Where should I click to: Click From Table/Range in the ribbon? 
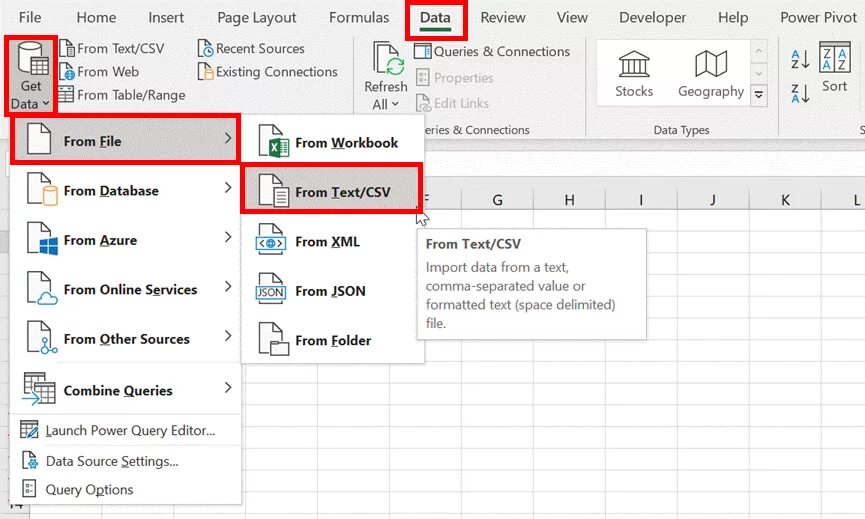(x=122, y=95)
